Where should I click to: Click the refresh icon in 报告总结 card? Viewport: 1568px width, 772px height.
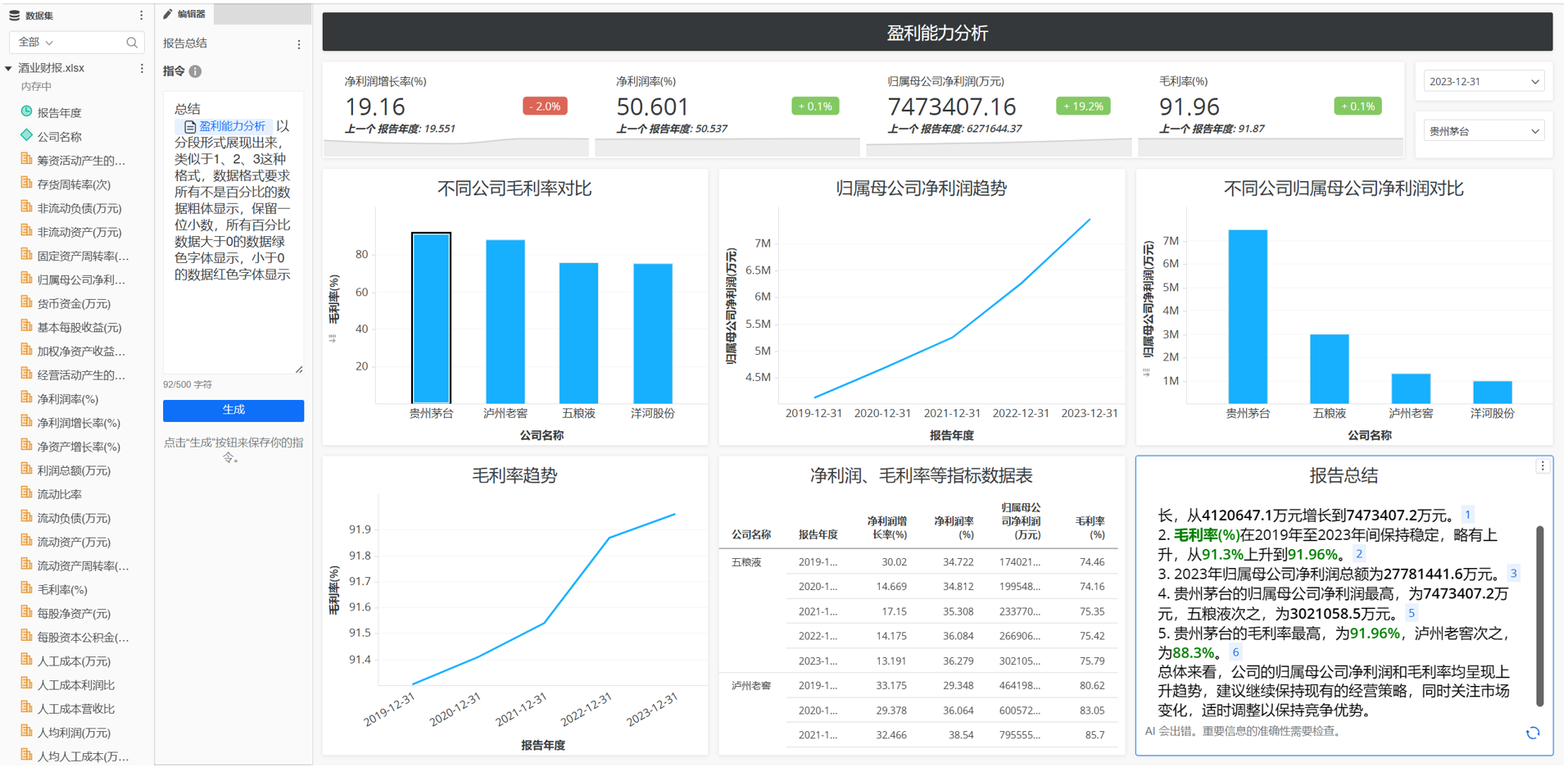tap(1533, 733)
